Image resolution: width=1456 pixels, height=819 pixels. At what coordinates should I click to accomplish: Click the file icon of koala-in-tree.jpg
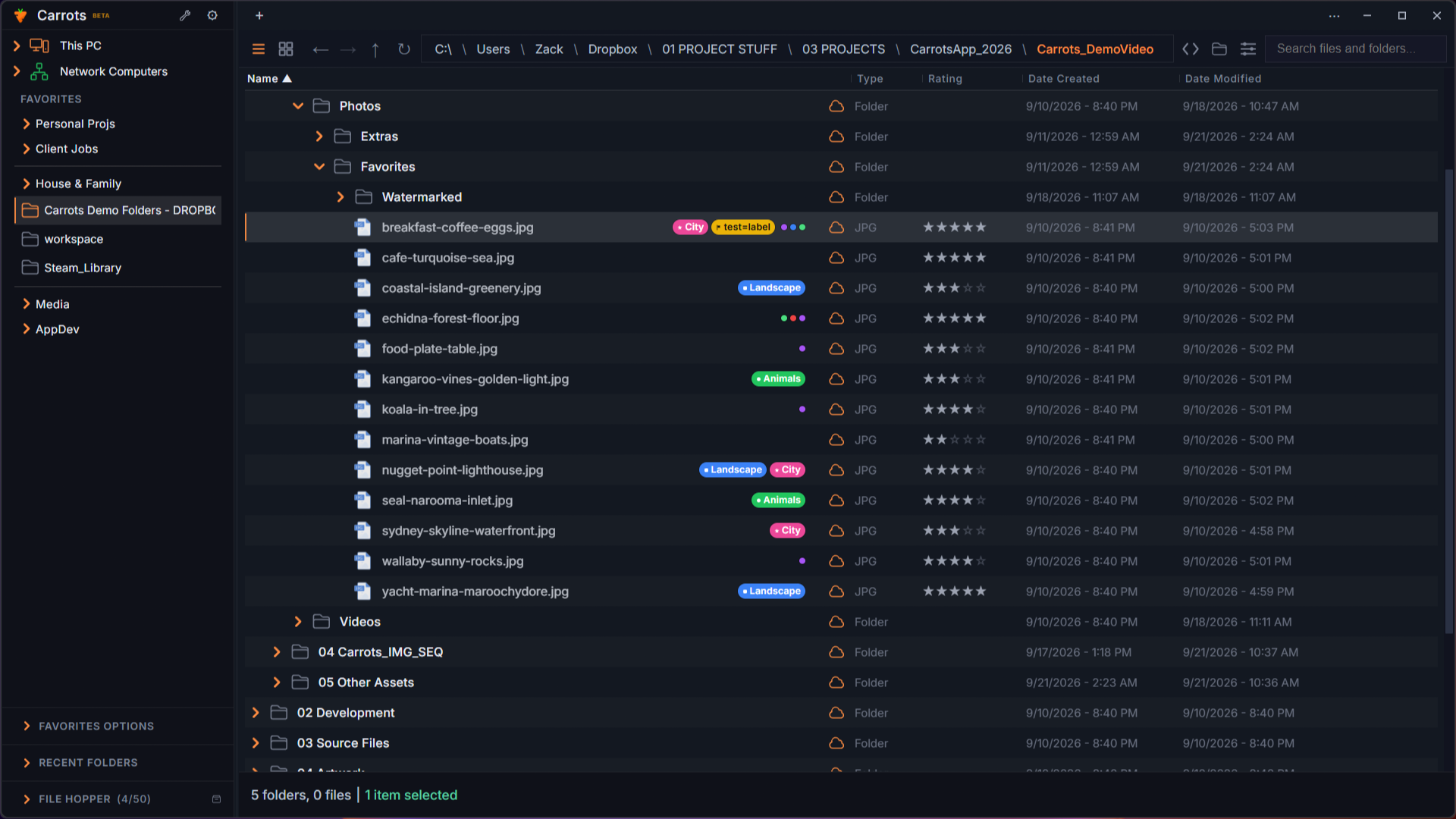362,409
